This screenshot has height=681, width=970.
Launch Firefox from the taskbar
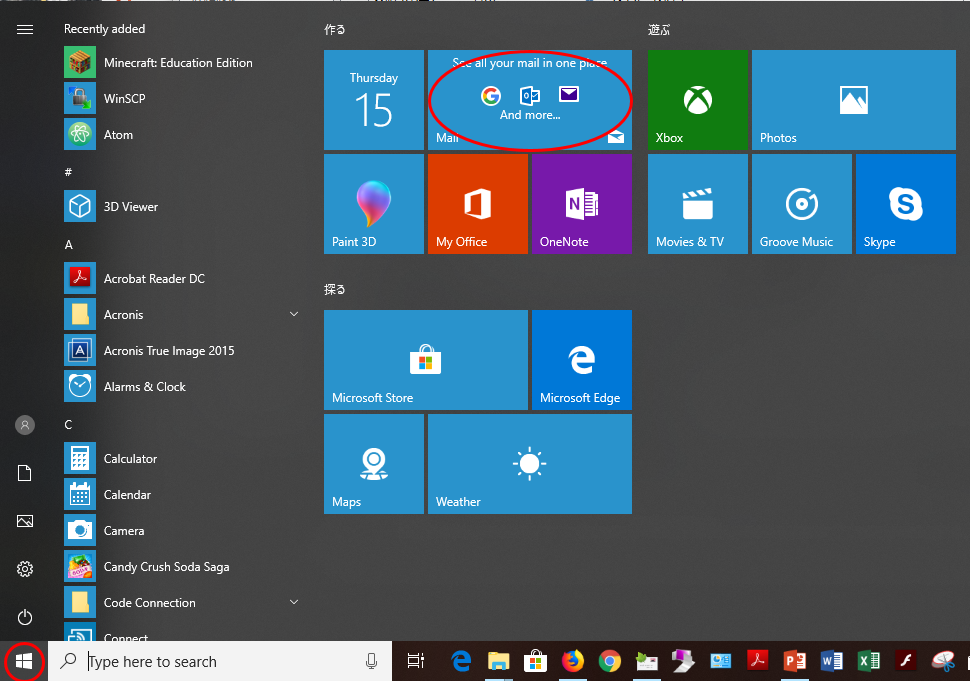tap(573, 661)
